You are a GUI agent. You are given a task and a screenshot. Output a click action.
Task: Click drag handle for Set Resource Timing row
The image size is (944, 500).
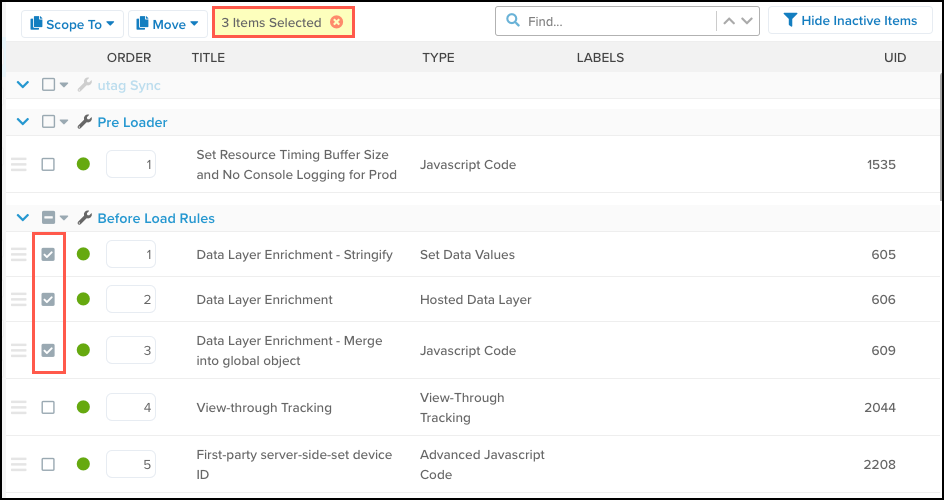point(19,164)
